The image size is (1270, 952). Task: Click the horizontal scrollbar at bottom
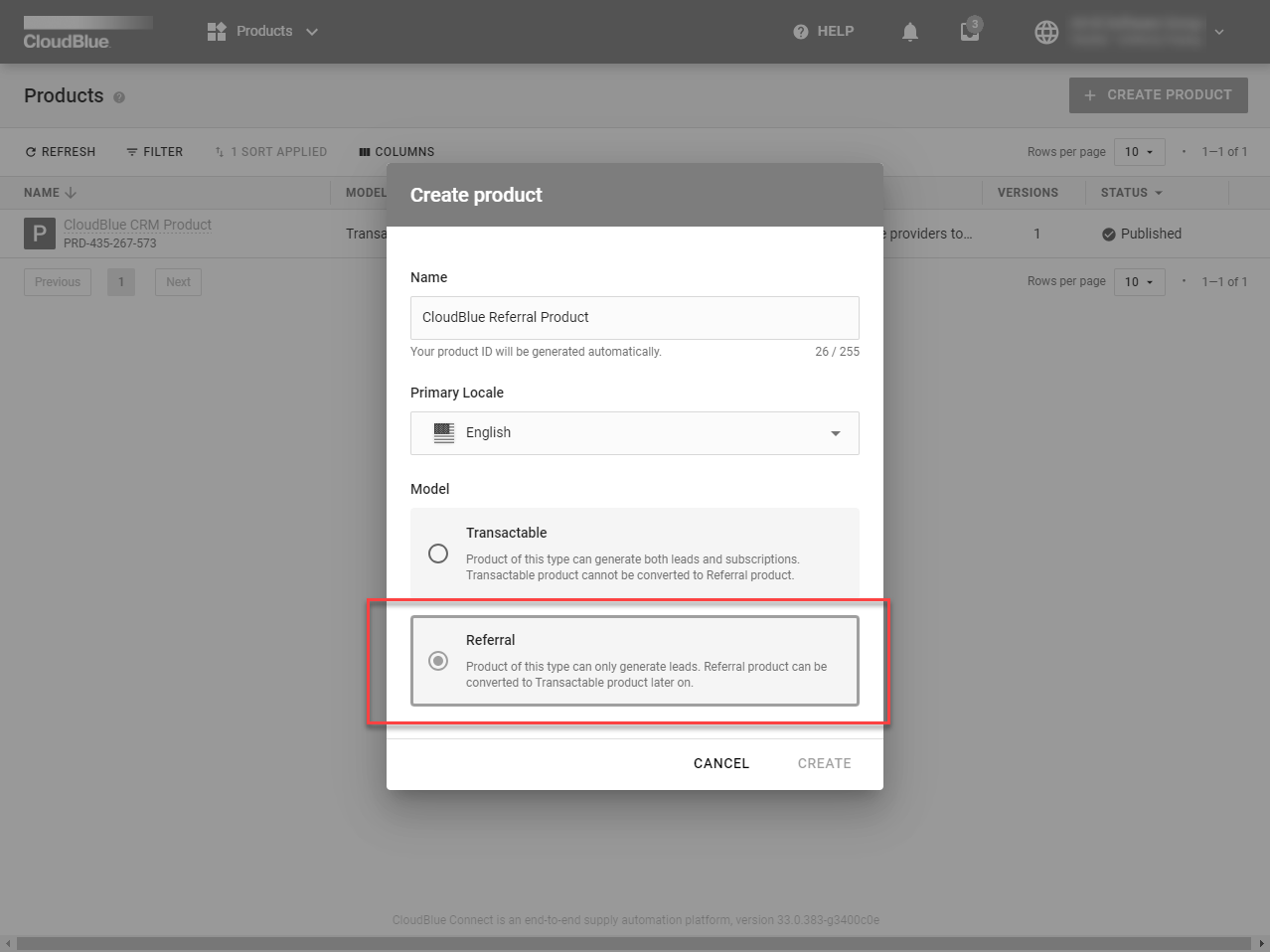634,943
